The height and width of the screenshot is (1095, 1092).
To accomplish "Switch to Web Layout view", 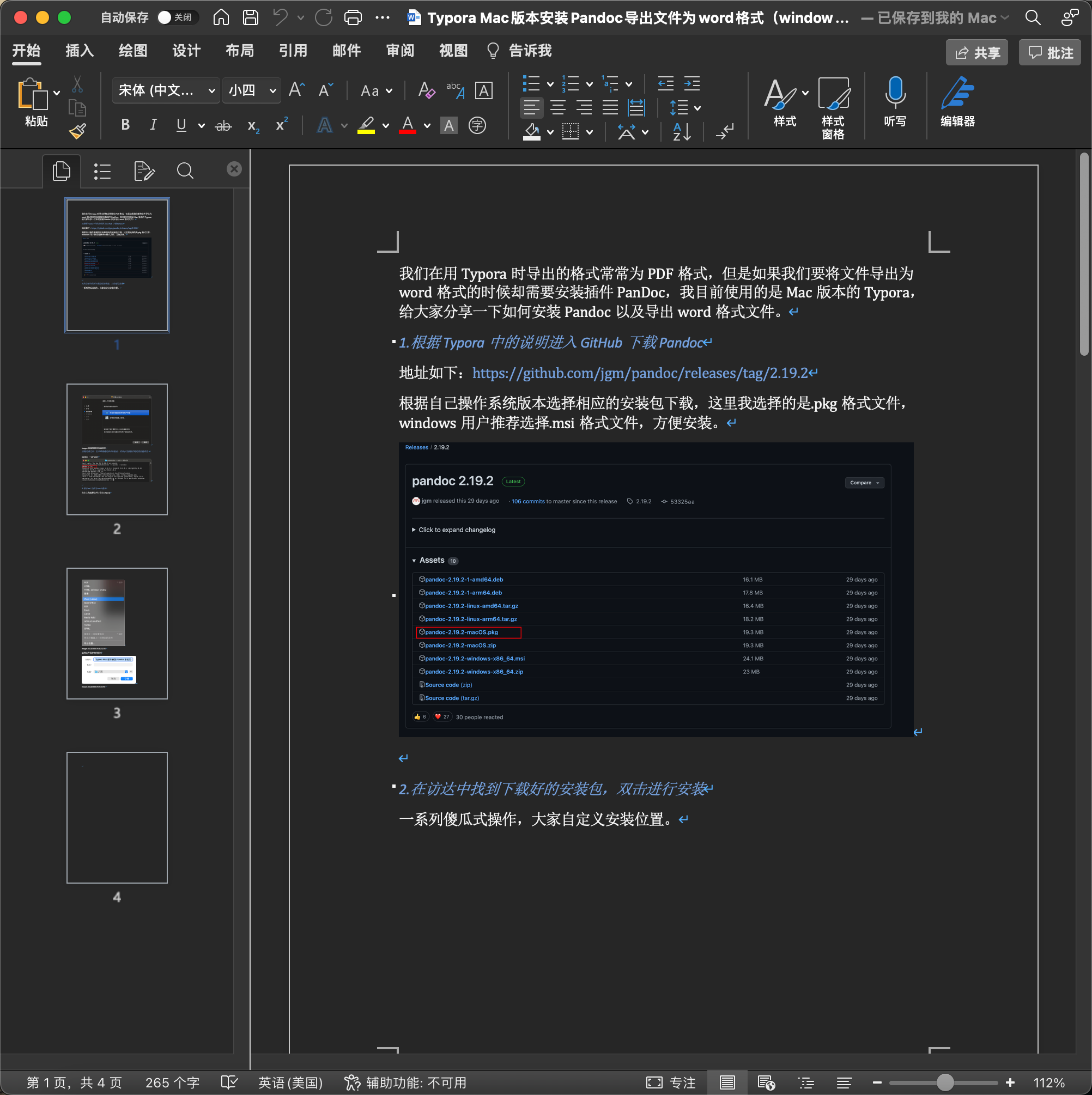I will coord(766,1082).
